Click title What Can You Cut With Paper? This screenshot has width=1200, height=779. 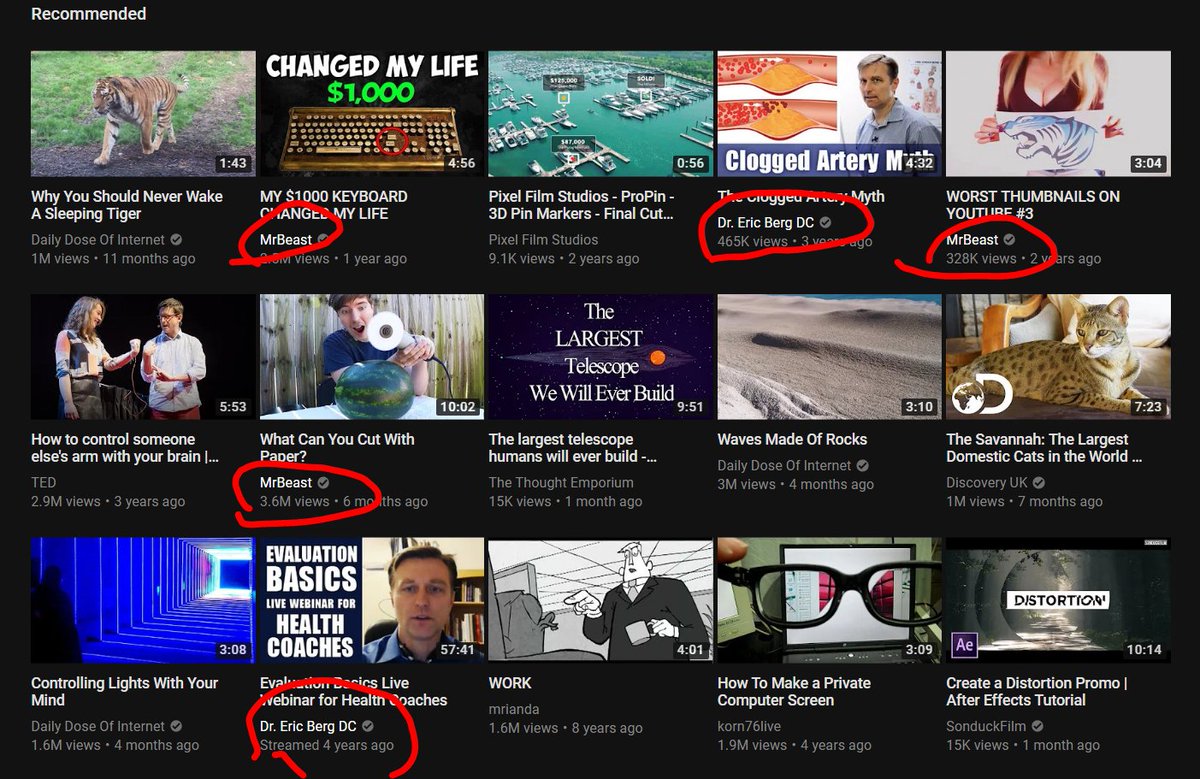point(337,448)
